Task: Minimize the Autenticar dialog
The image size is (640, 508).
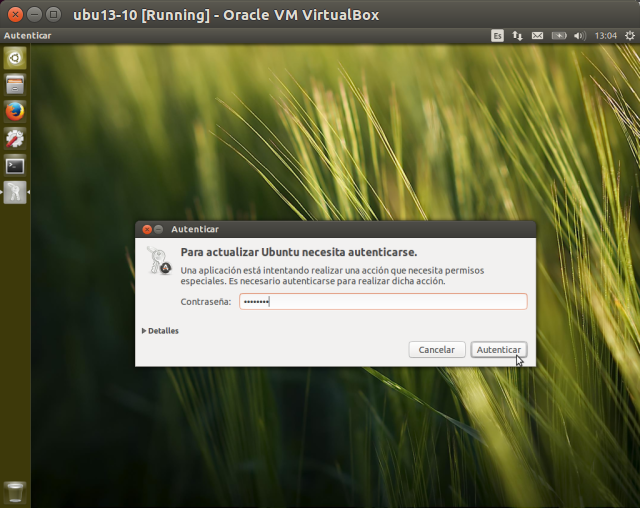Action: [x=159, y=229]
